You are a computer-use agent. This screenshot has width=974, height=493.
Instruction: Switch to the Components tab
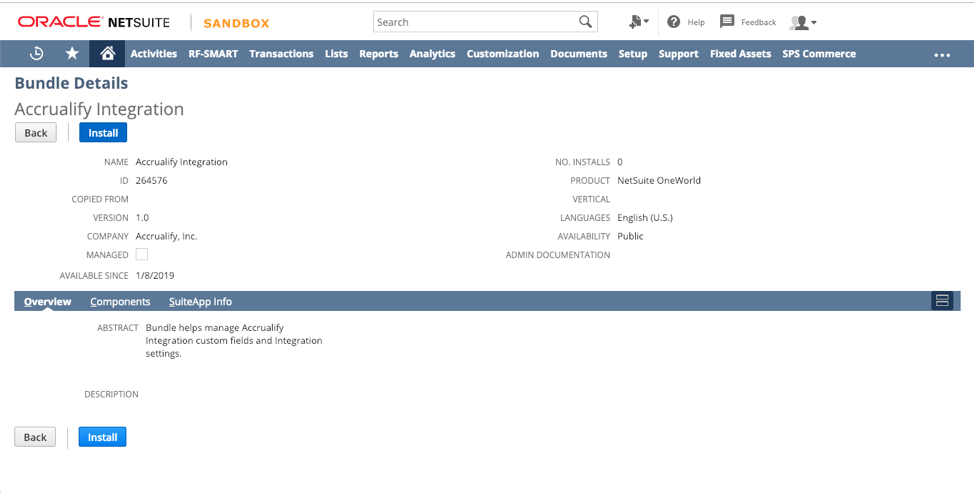coord(120,302)
